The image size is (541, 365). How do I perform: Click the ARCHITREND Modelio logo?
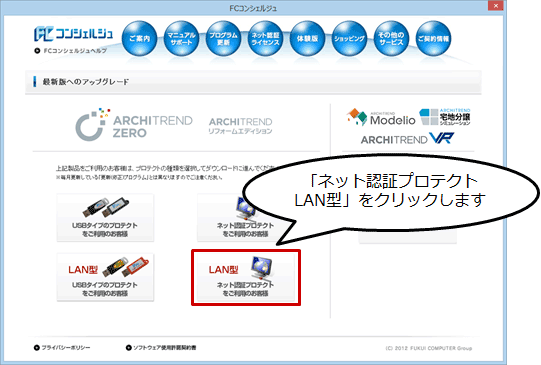[x=381, y=118]
